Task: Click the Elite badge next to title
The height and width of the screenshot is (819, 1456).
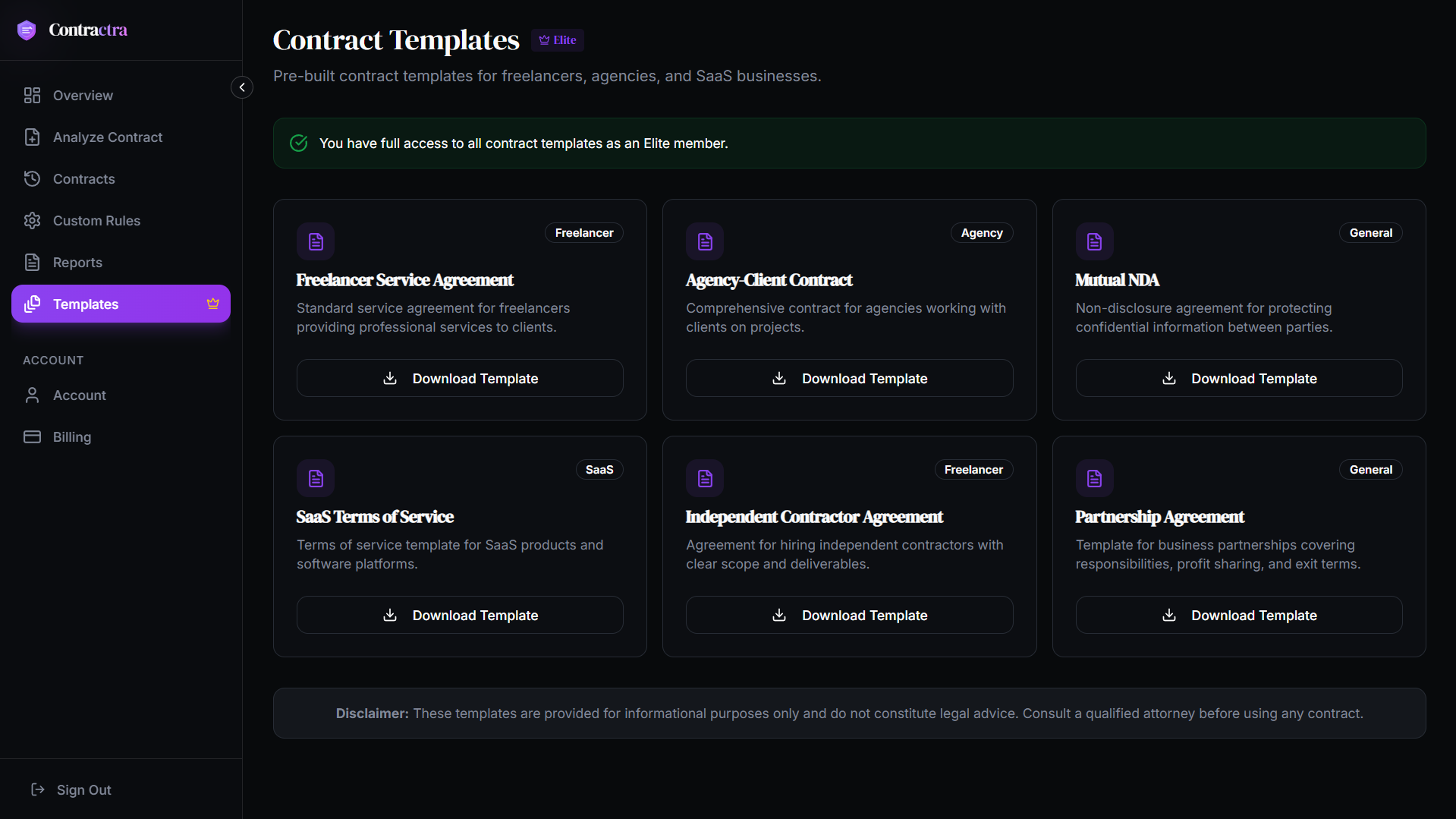Action: pos(558,40)
